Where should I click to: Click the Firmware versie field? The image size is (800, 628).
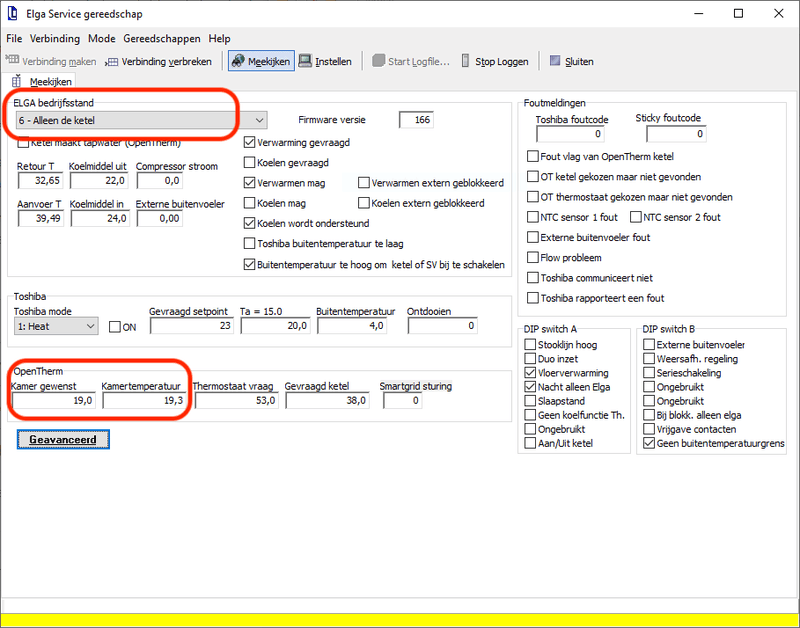(416, 120)
